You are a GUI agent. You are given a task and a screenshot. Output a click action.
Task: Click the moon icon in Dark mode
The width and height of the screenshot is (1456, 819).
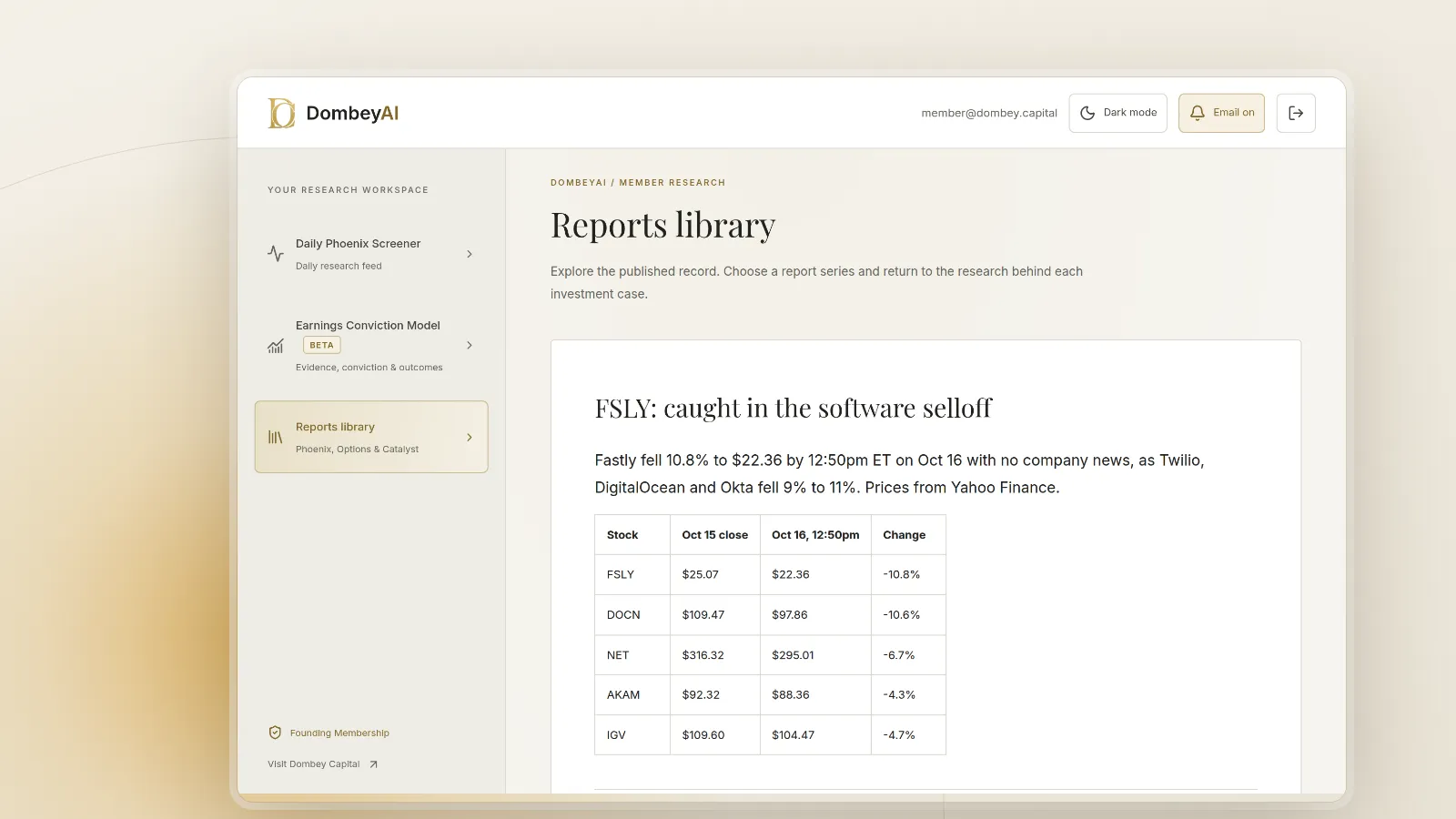[x=1087, y=113]
